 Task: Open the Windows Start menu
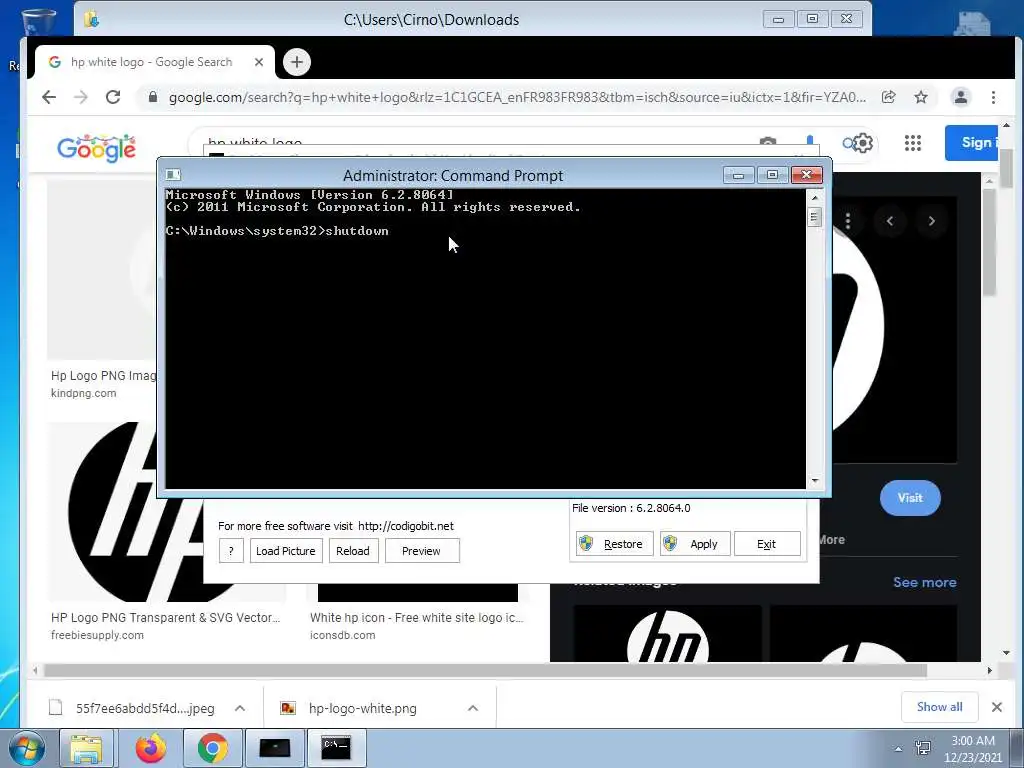pyautogui.click(x=27, y=748)
